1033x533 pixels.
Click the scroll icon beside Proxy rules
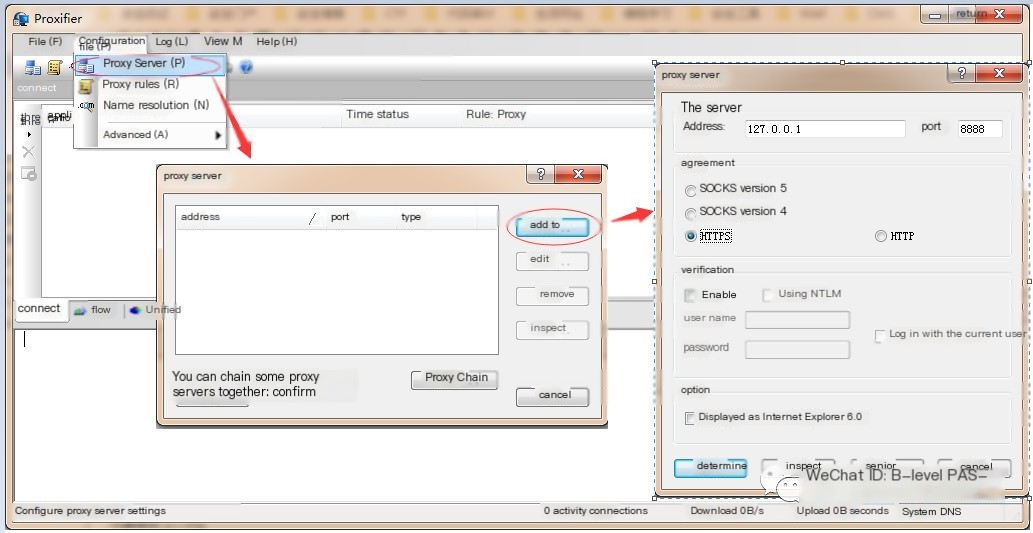pos(85,85)
